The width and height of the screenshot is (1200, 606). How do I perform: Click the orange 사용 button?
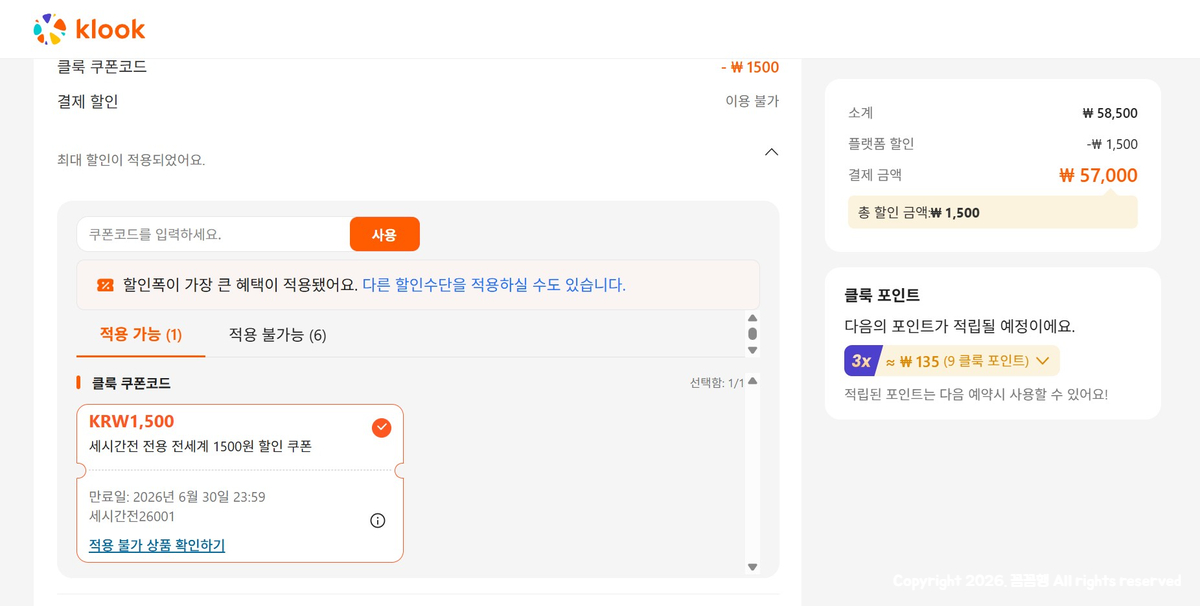pos(385,234)
